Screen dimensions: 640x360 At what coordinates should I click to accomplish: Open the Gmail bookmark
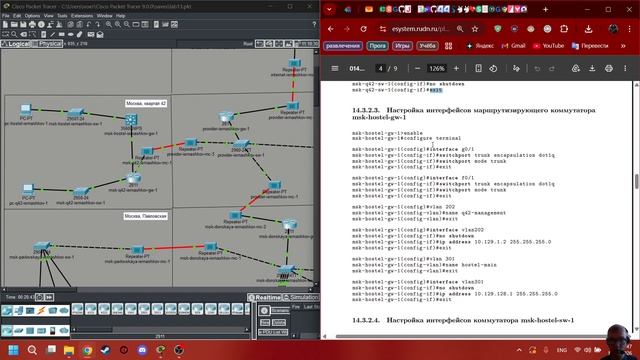(513, 46)
